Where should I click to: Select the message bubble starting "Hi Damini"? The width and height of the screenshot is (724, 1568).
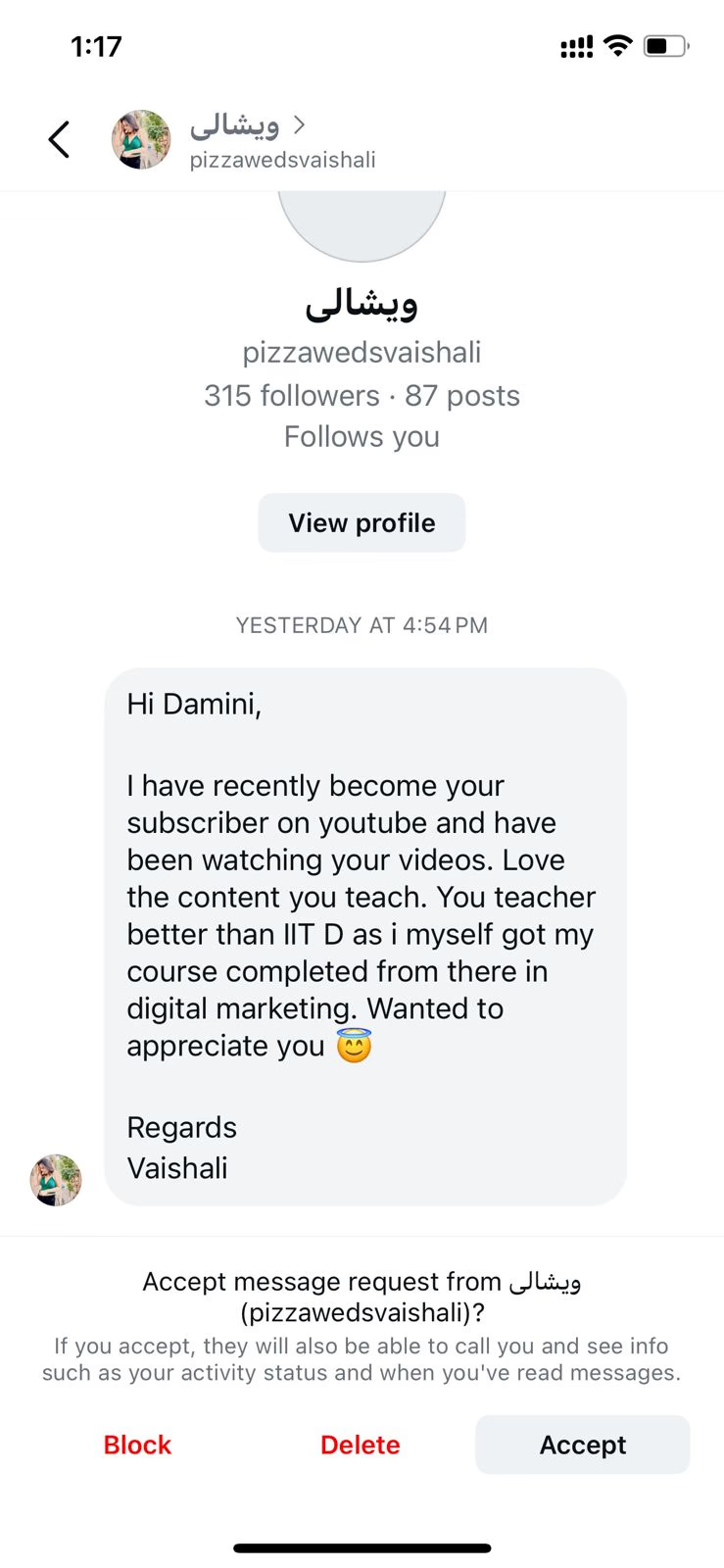click(x=364, y=936)
